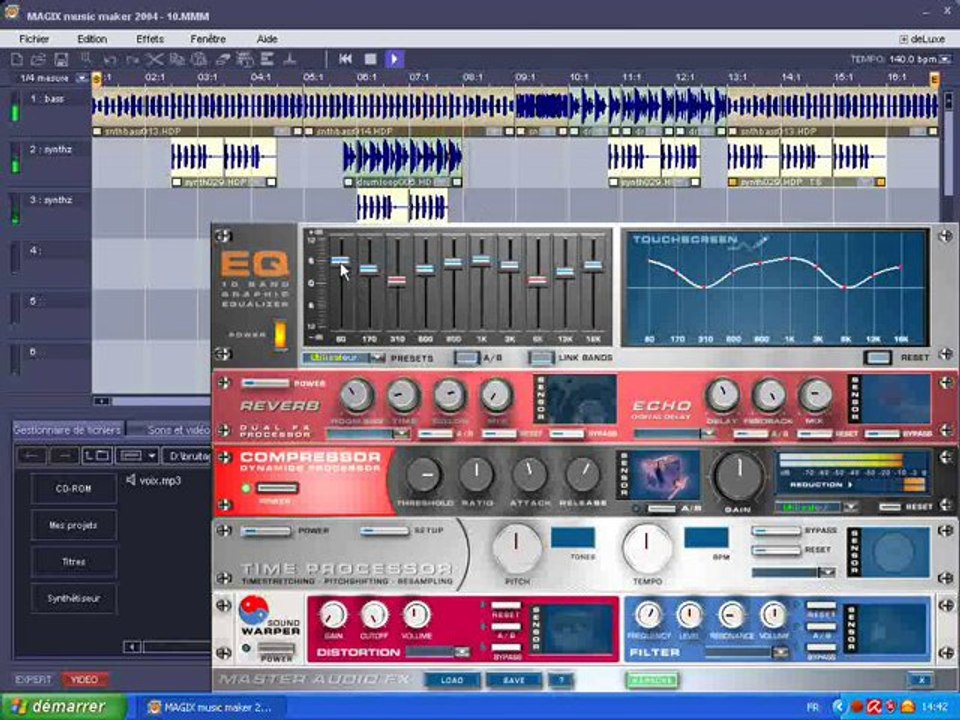Open the Fenêtre menu
The height and width of the screenshot is (720, 960).
[x=208, y=39]
